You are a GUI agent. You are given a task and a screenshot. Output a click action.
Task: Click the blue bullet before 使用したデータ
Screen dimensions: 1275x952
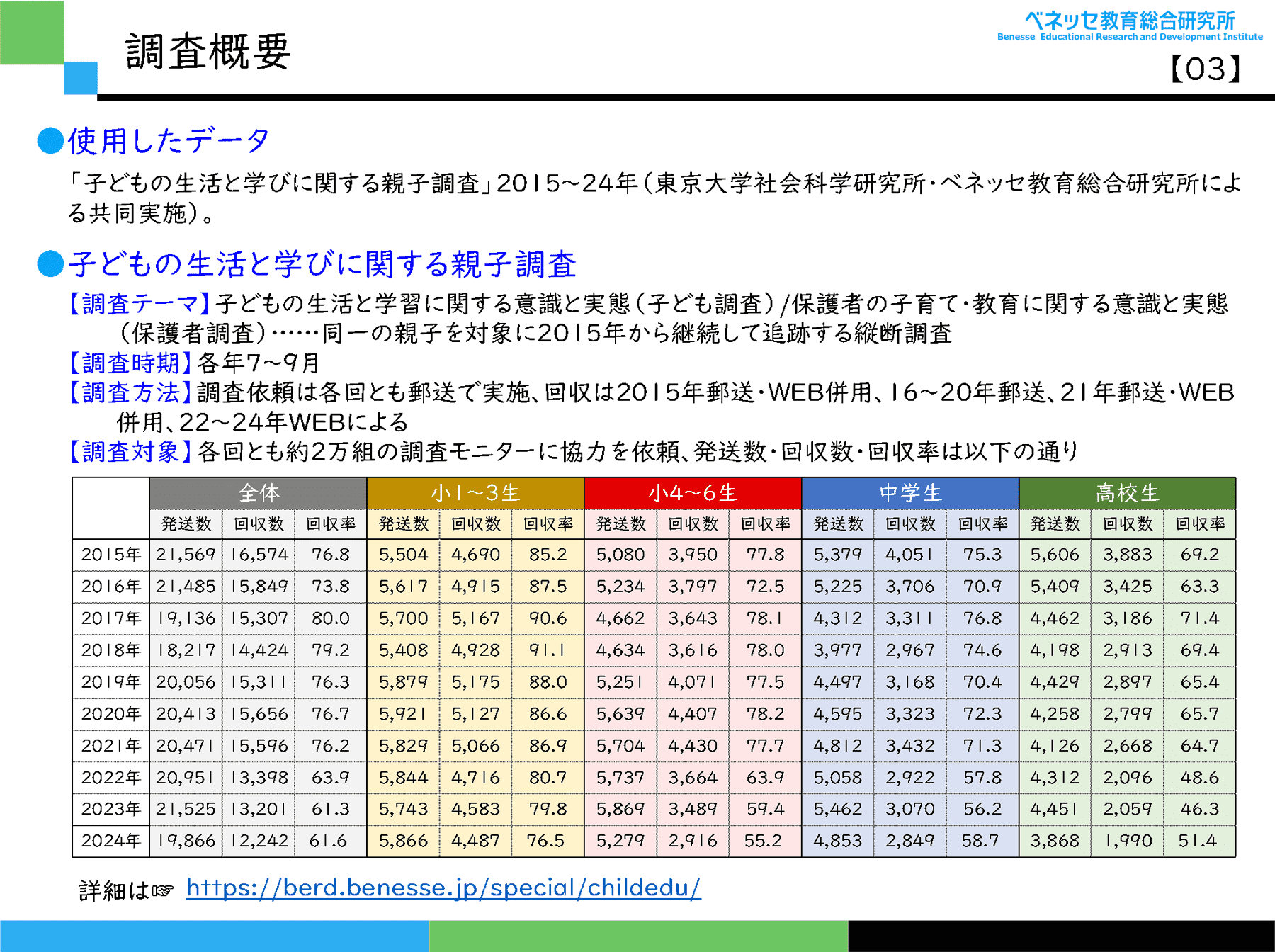click(50, 140)
